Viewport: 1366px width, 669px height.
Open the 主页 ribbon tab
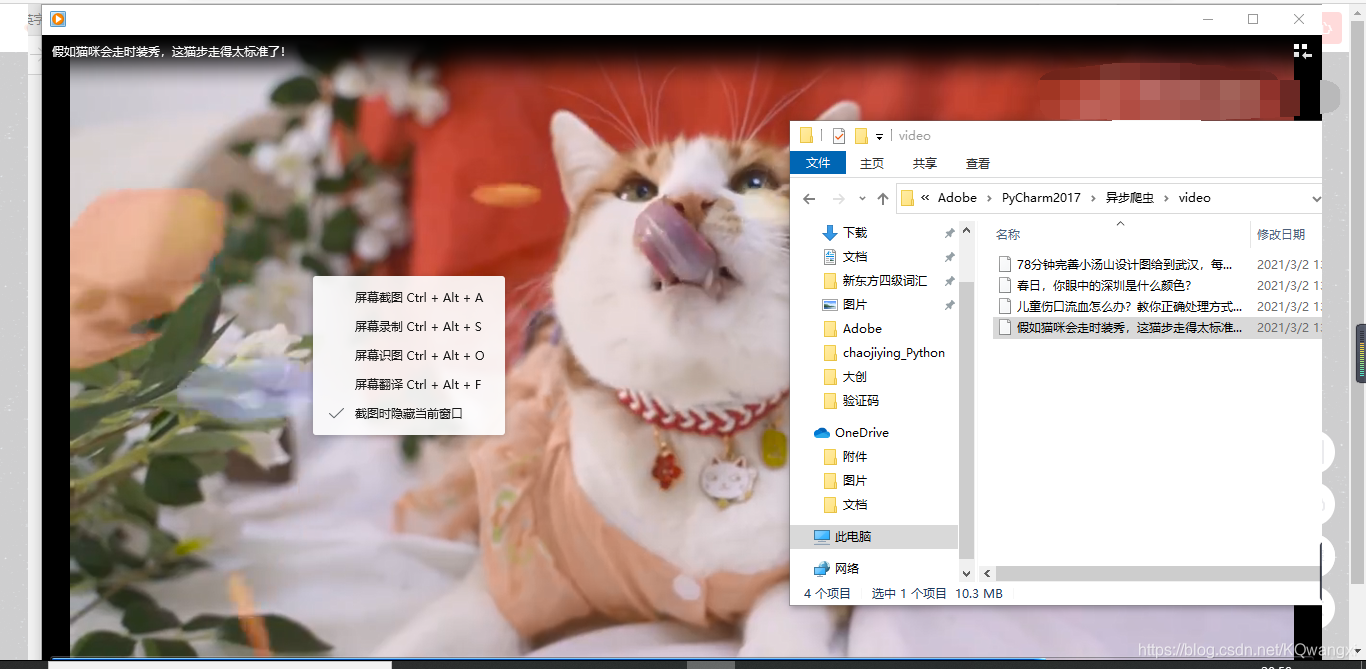point(872,163)
